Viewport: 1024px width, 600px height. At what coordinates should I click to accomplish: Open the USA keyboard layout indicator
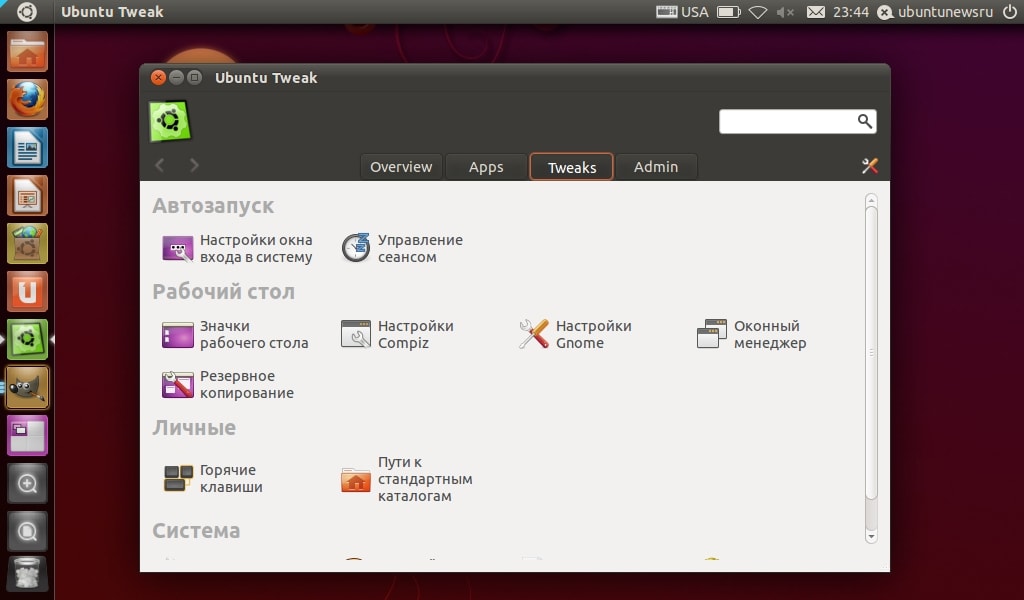682,12
